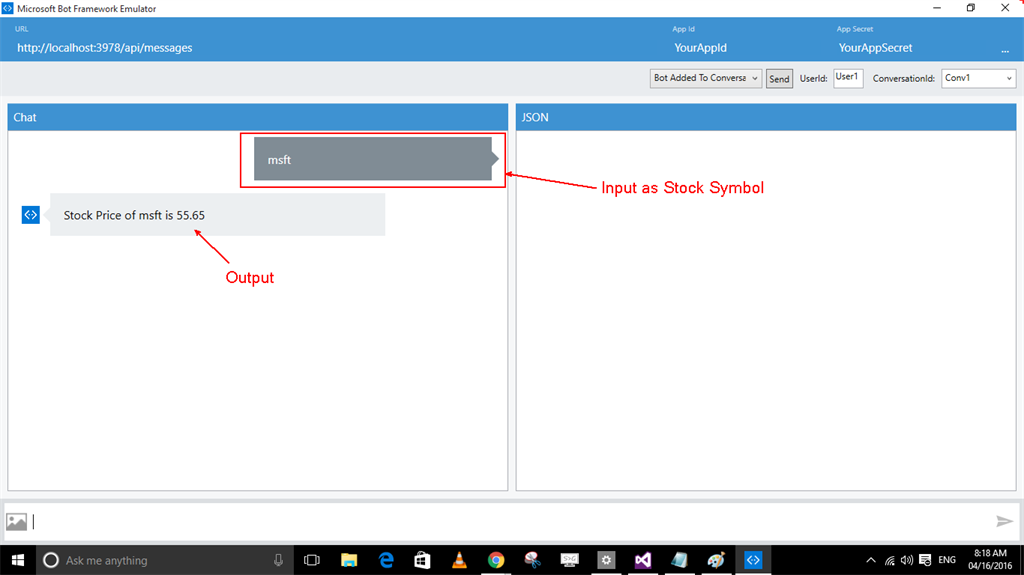This screenshot has height=575, width=1024.
Task: Open the Settings gear taskbar icon
Action: 606,560
